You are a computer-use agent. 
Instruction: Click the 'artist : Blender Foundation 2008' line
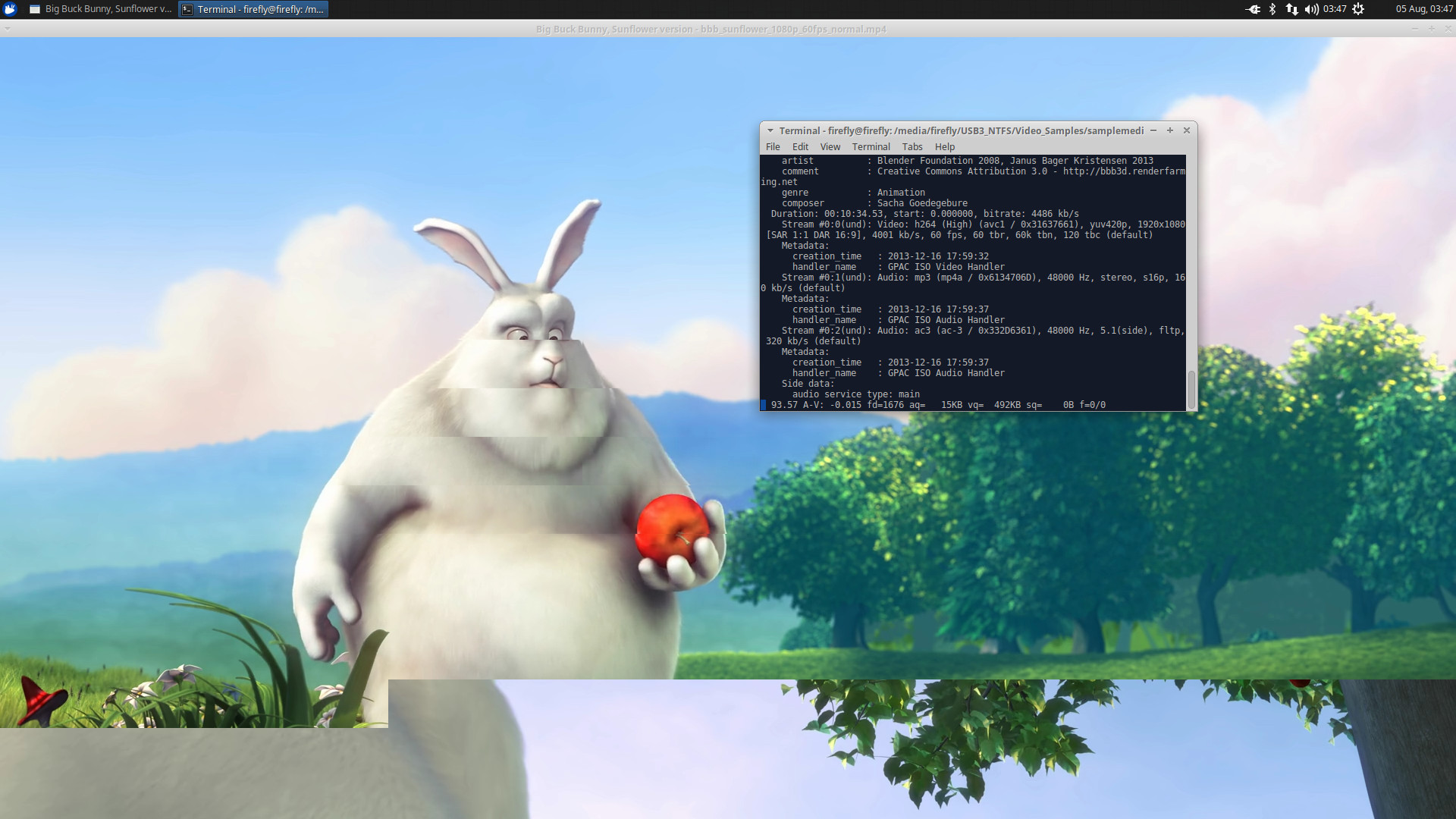coord(967,161)
